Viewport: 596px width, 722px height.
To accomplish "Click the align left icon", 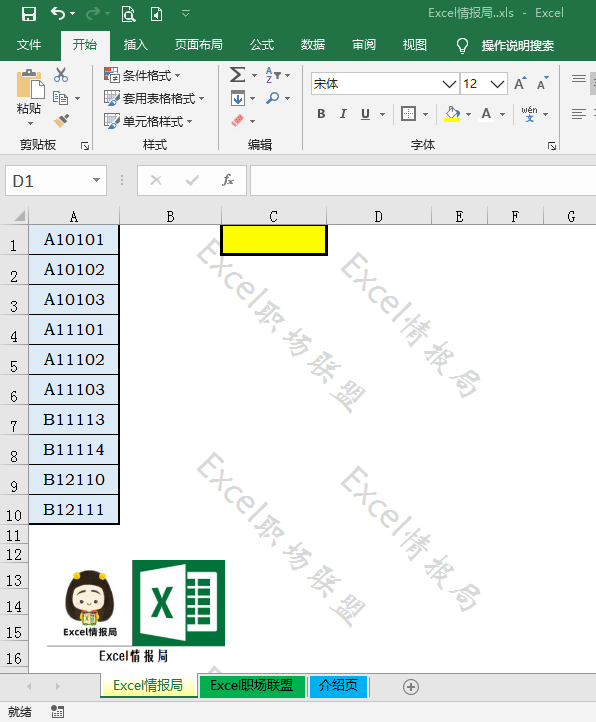I will pos(579,114).
